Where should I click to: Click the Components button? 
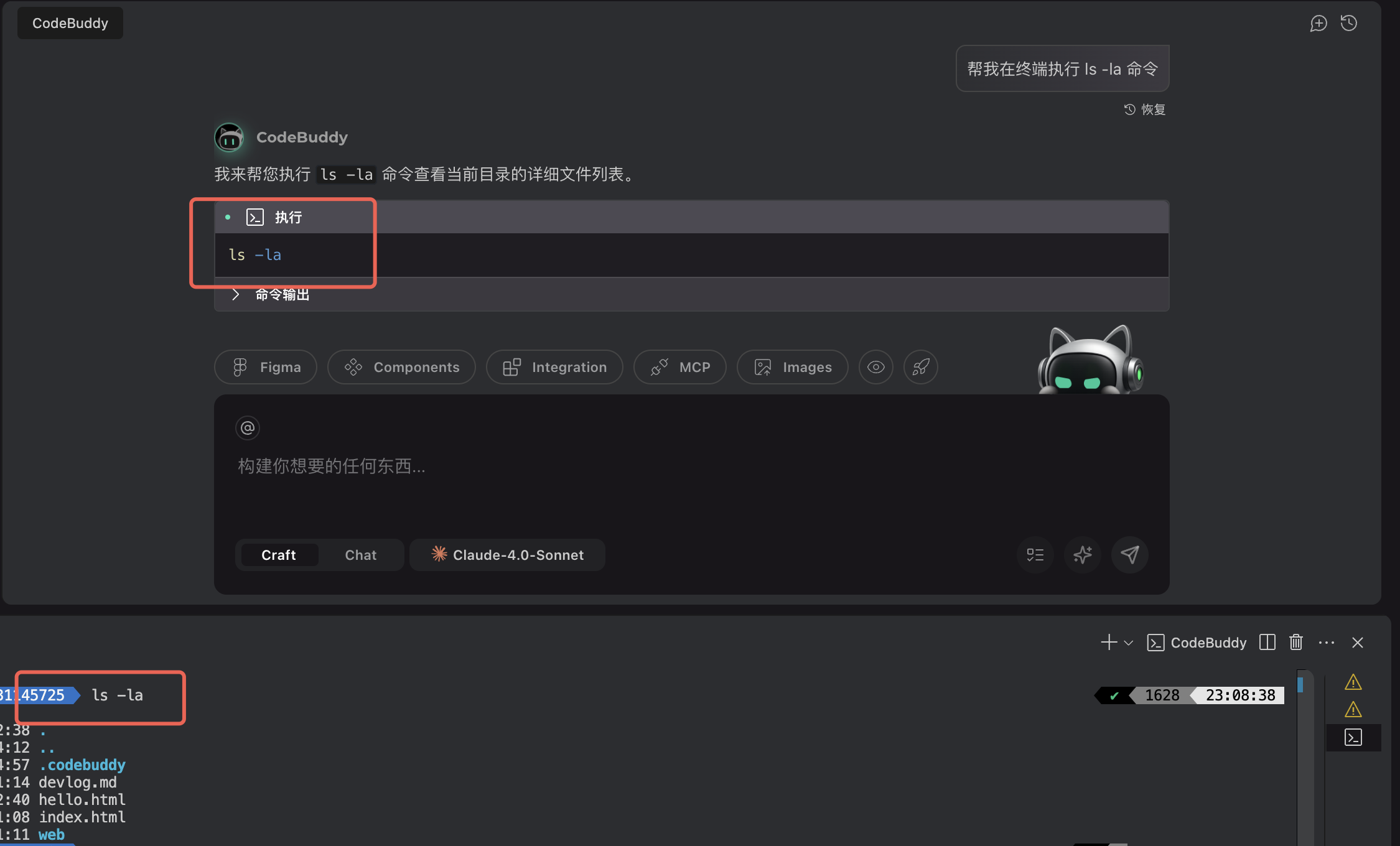(x=401, y=367)
